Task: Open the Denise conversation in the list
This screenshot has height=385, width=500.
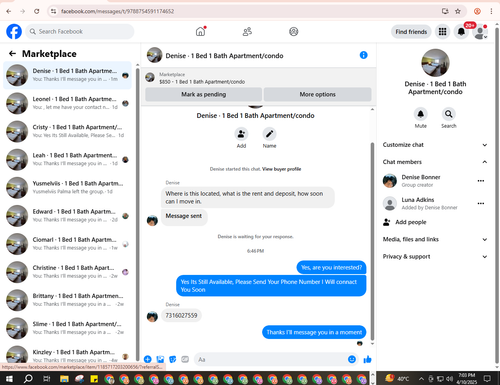Action: pyautogui.click(x=67, y=75)
